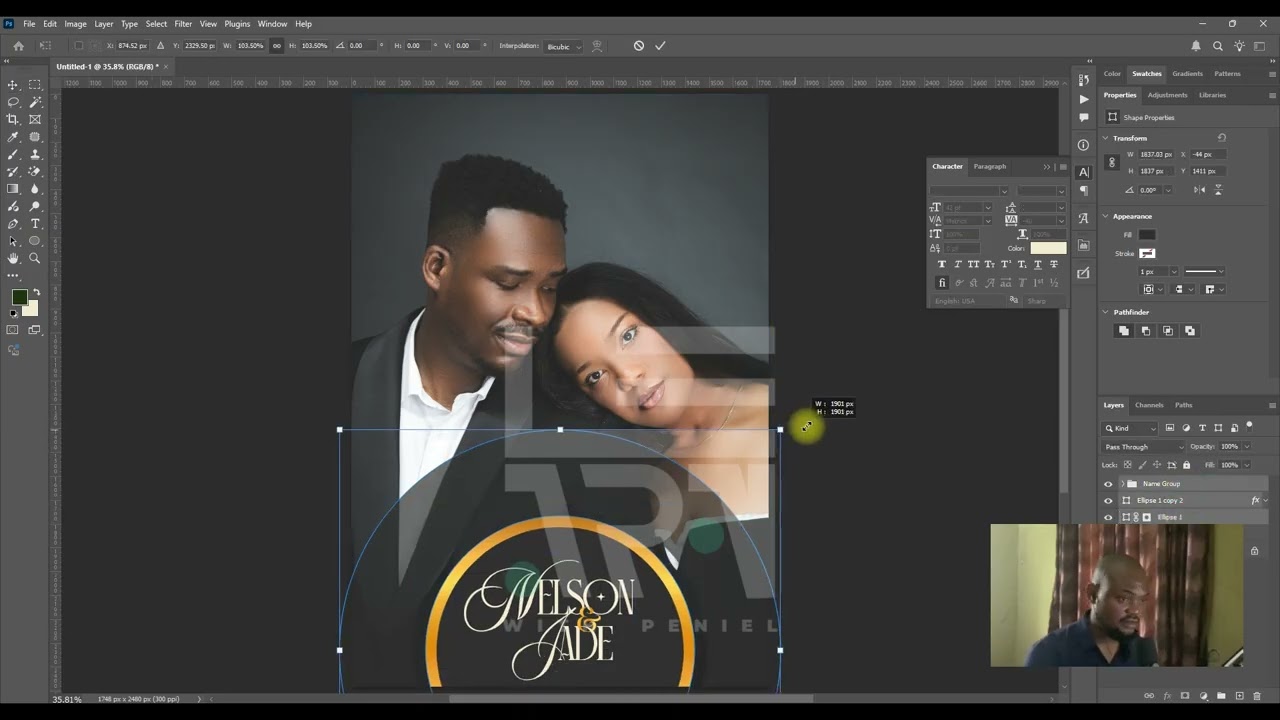The image size is (1280, 720).
Task: Commit the transform with the checkmark
Action: pos(660,46)
